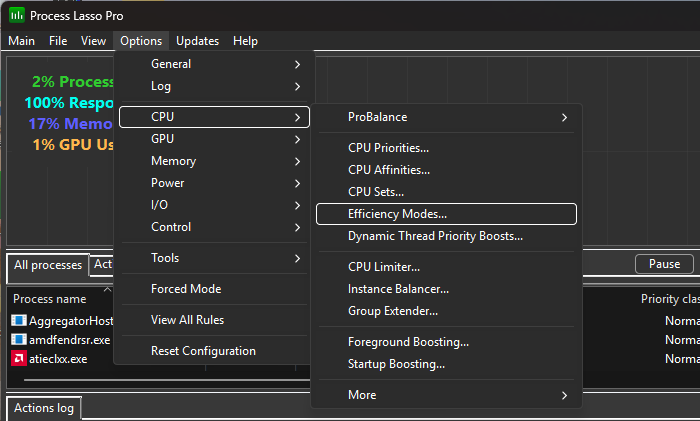
Task: Click the atieclxx.exe AMD icon
Action: pyautogui.click(x=19, y=359)
